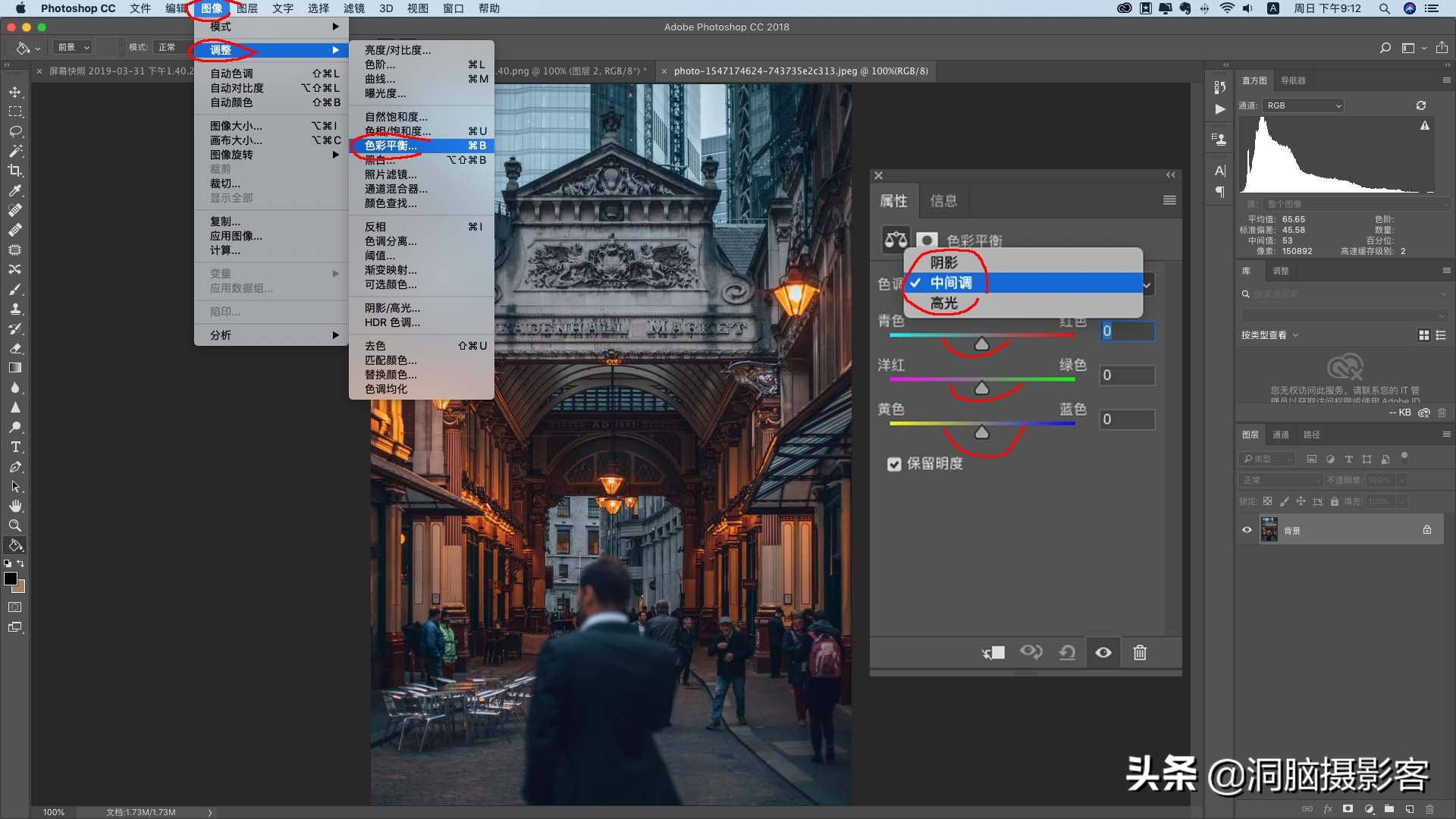Toggle Quick Mask mode

(15, 607)
